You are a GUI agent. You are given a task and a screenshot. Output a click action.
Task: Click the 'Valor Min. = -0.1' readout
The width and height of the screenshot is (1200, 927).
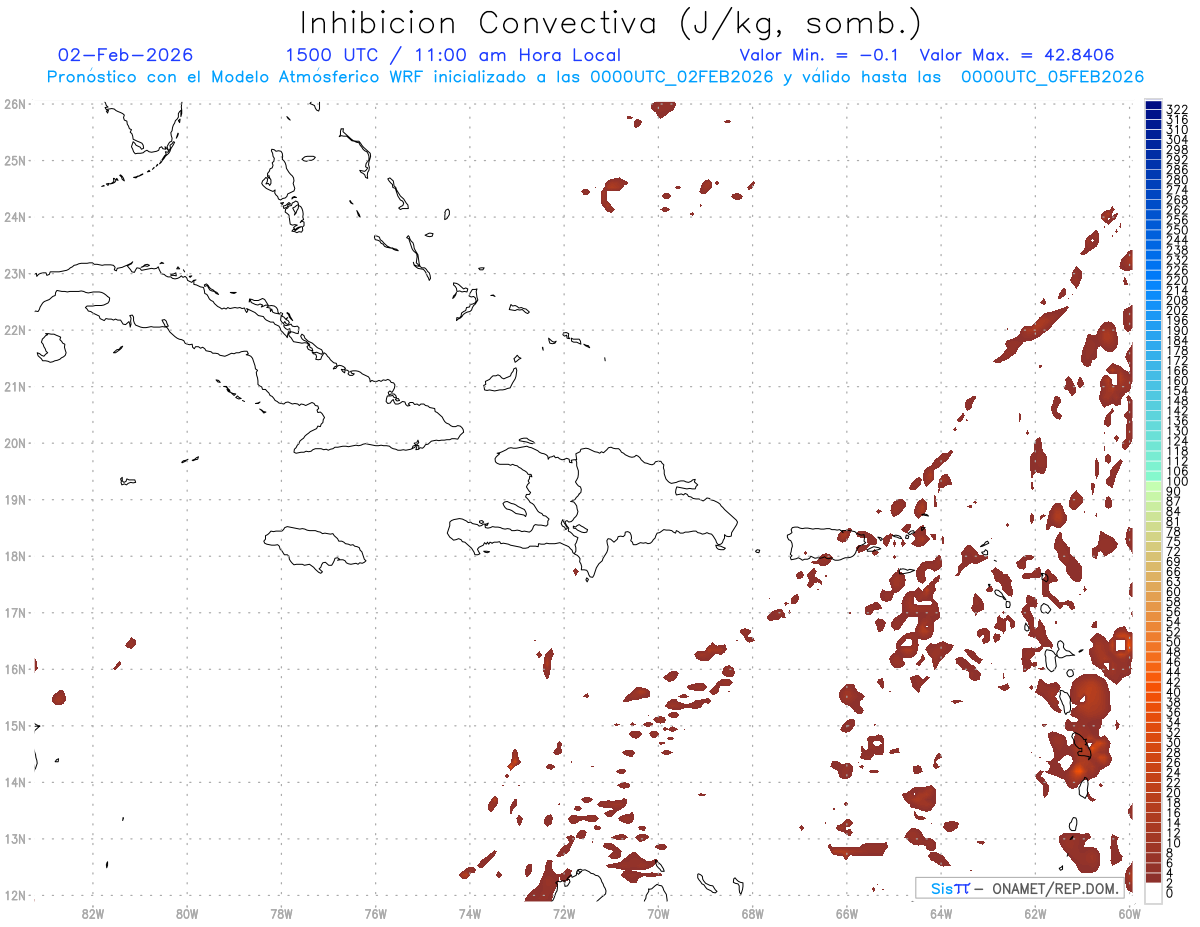coord(819,55)
